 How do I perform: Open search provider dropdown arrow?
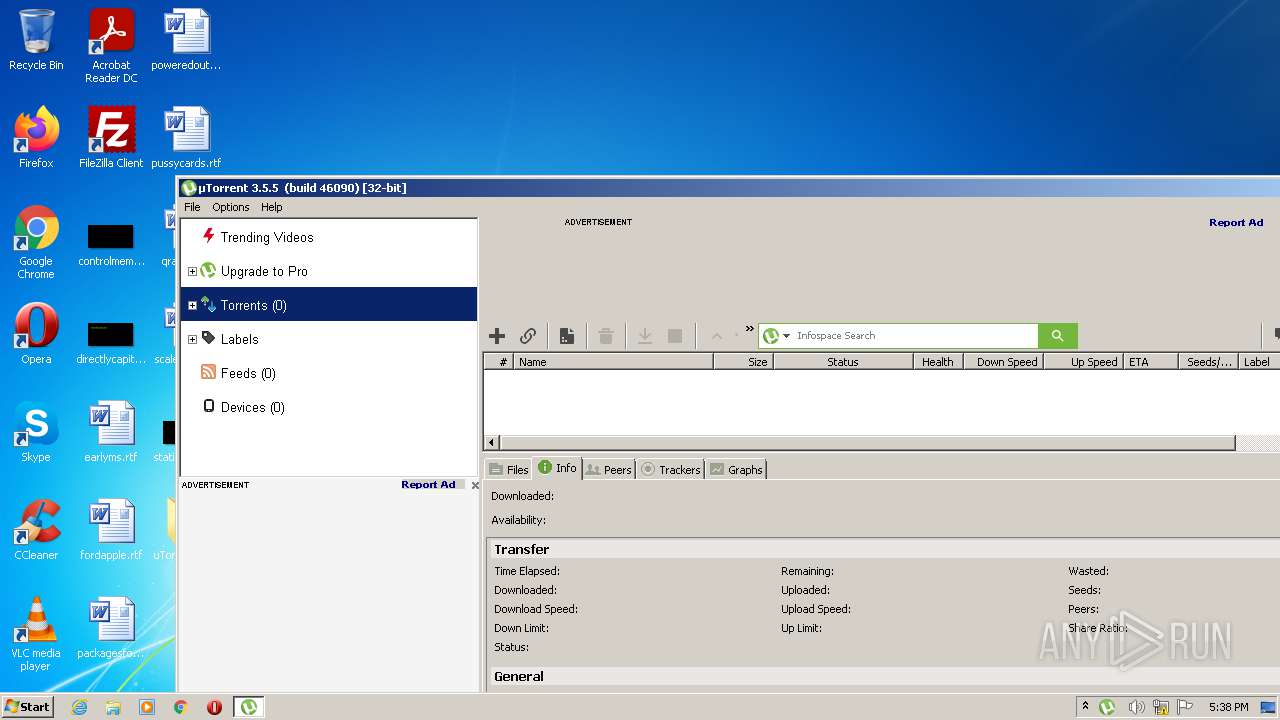pos(787,336)
